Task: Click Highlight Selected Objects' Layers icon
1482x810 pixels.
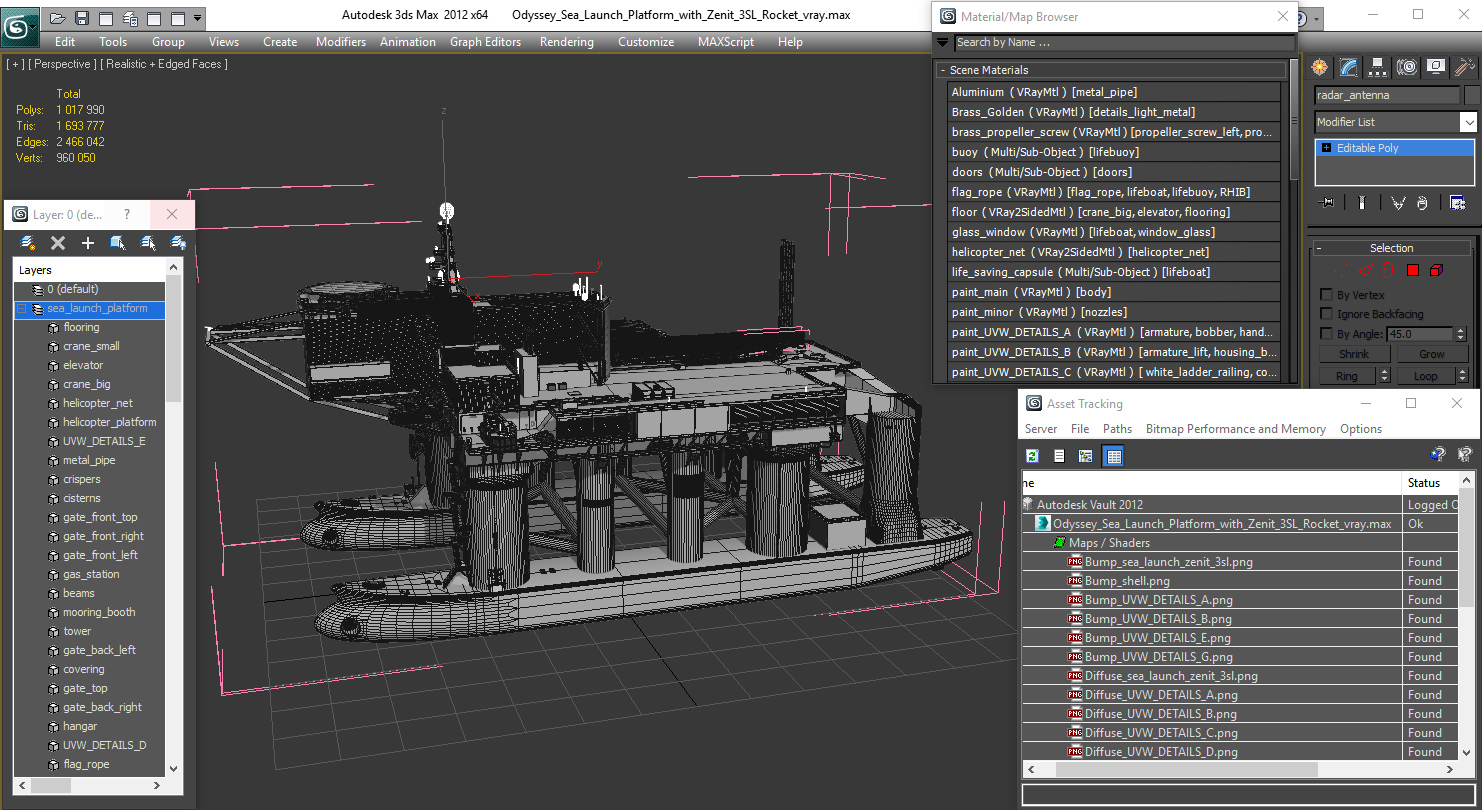Action: click(148, 243)
